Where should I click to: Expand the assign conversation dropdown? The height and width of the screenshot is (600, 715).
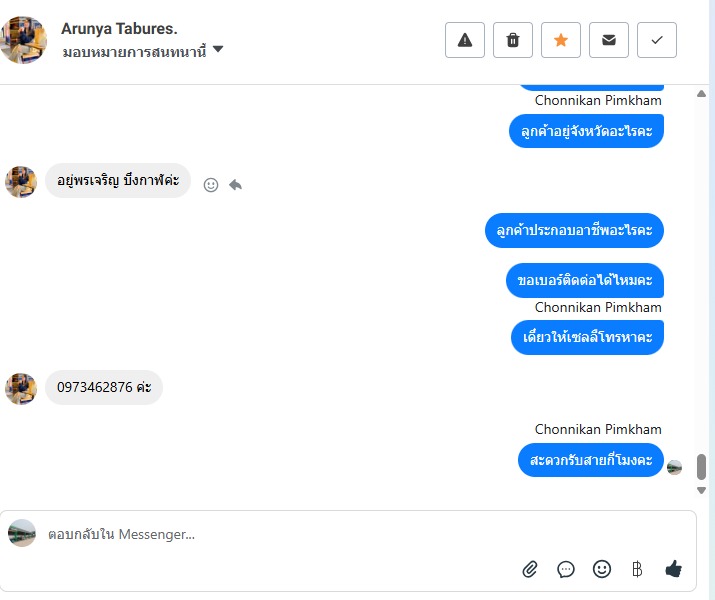(217, 50)
